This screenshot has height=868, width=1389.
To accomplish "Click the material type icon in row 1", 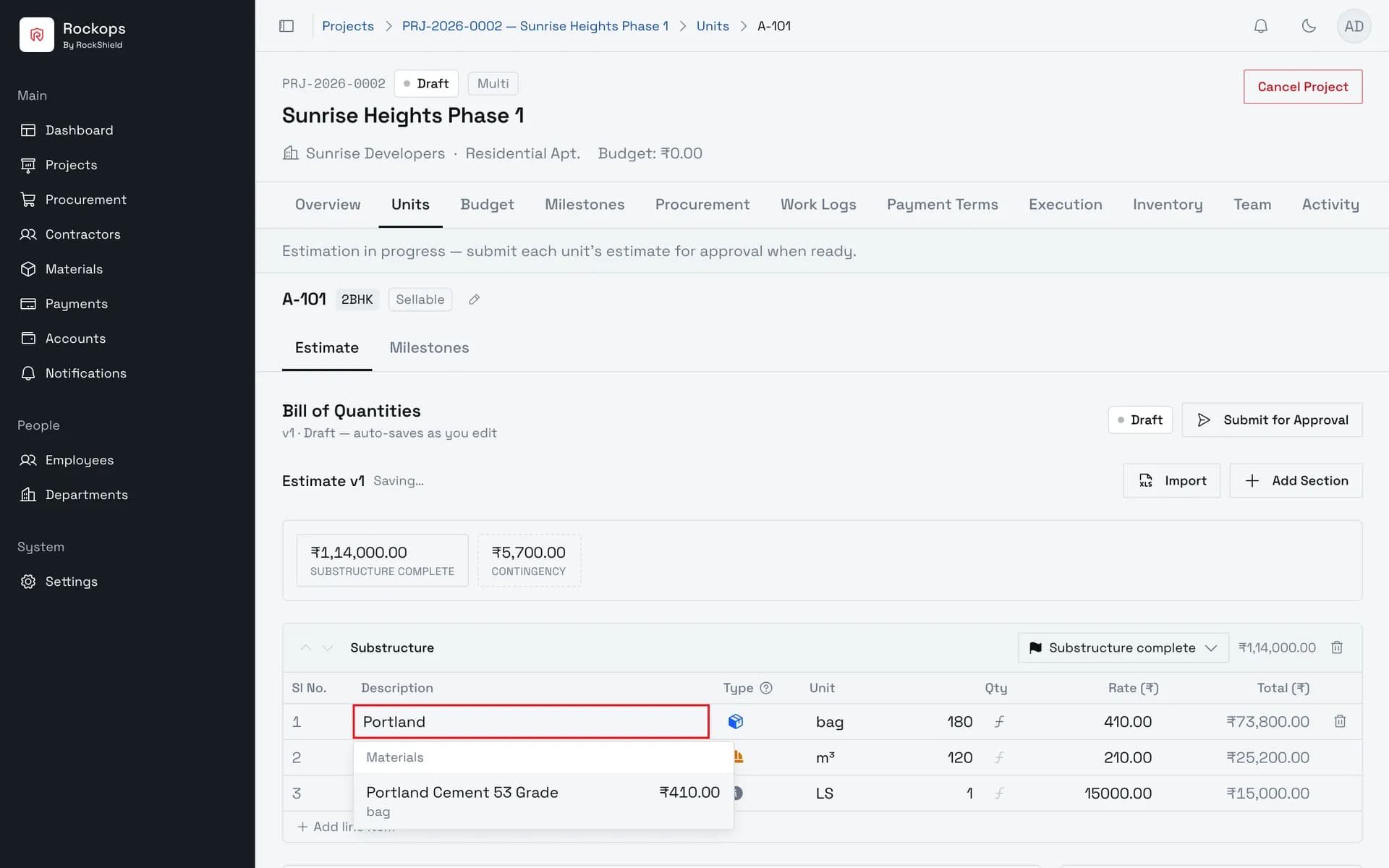I will pos(736,721).
